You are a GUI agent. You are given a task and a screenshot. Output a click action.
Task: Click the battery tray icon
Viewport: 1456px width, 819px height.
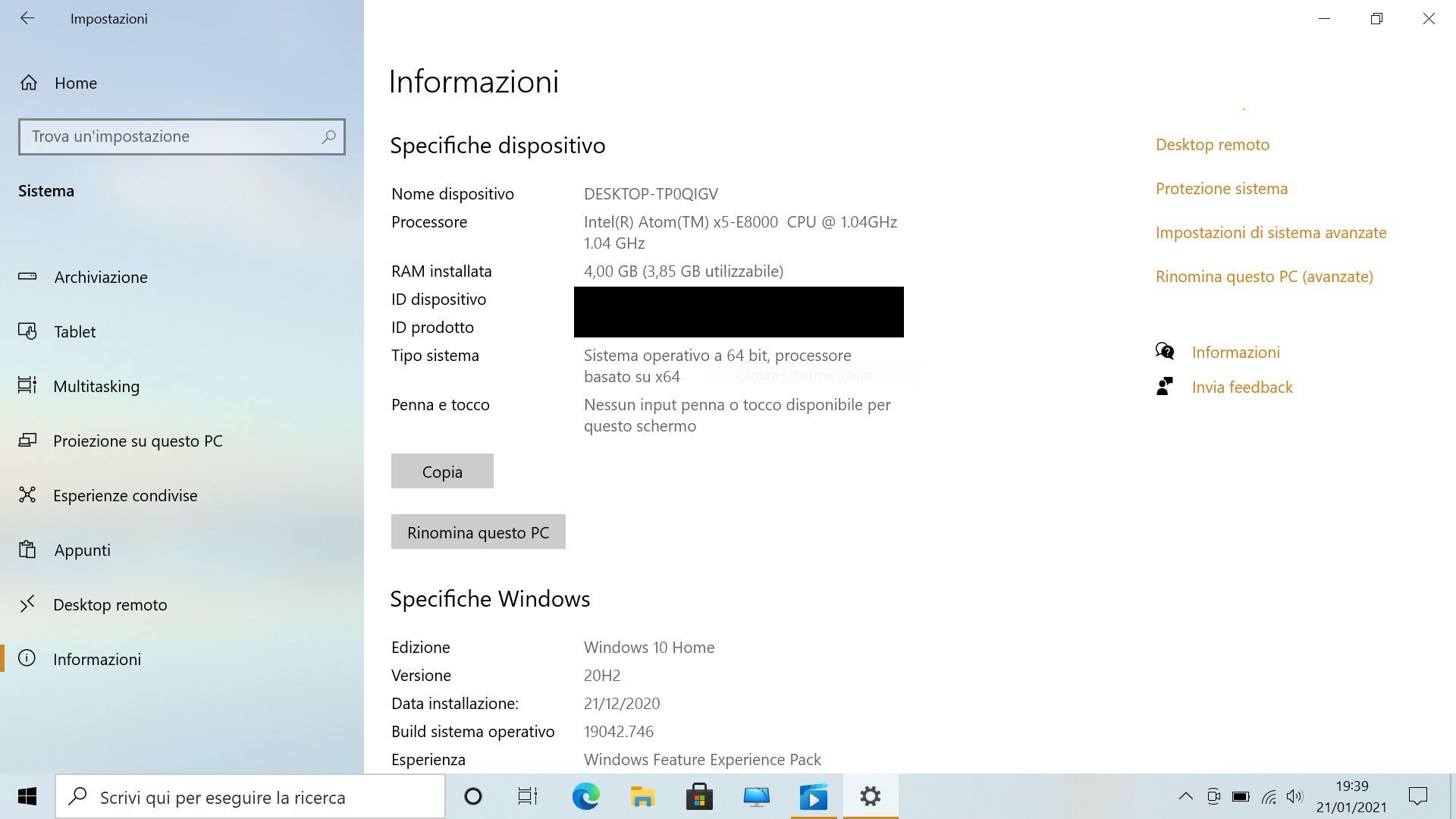click(x=1241, y=796)
